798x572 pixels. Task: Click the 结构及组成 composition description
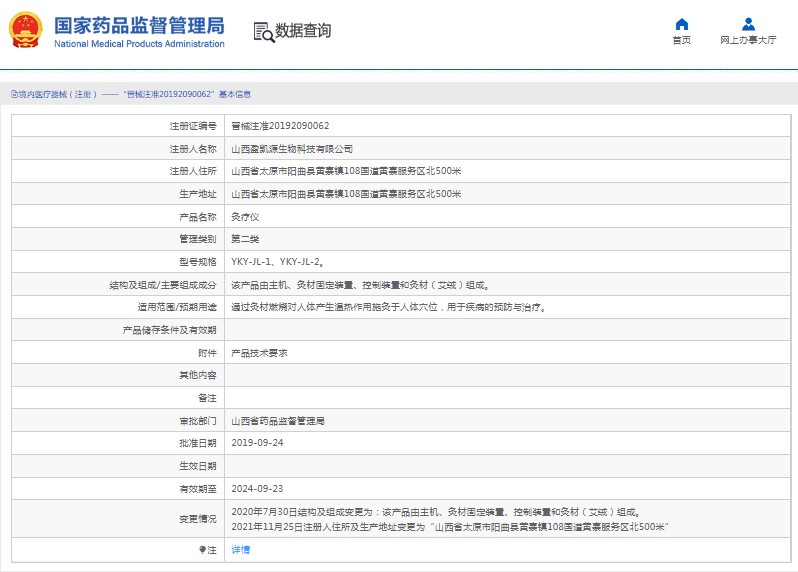[x=360, y=285]
